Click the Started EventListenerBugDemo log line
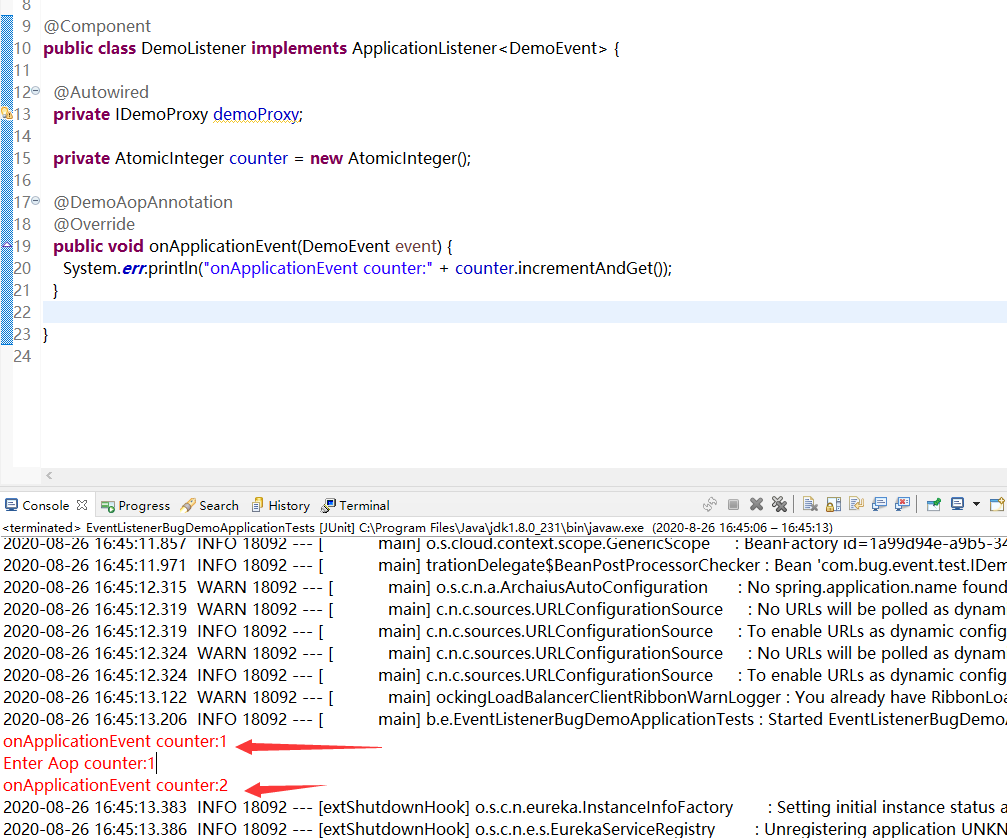Screen dimensions: 1007x838 coord(505,719)
